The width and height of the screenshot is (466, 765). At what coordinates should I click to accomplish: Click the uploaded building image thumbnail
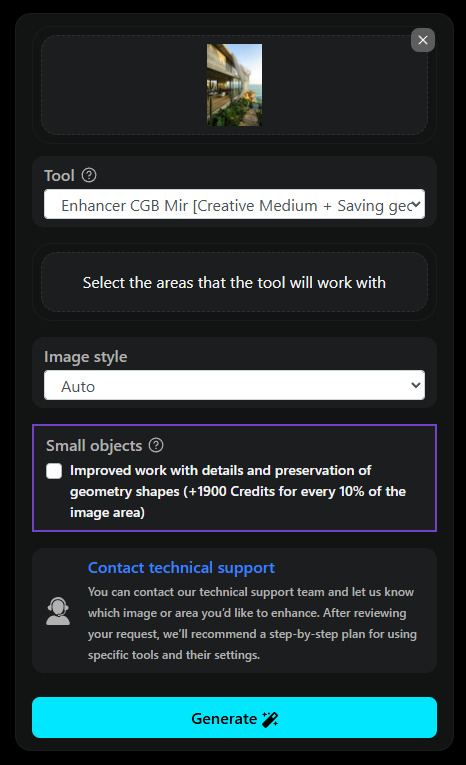coord(234,85)
